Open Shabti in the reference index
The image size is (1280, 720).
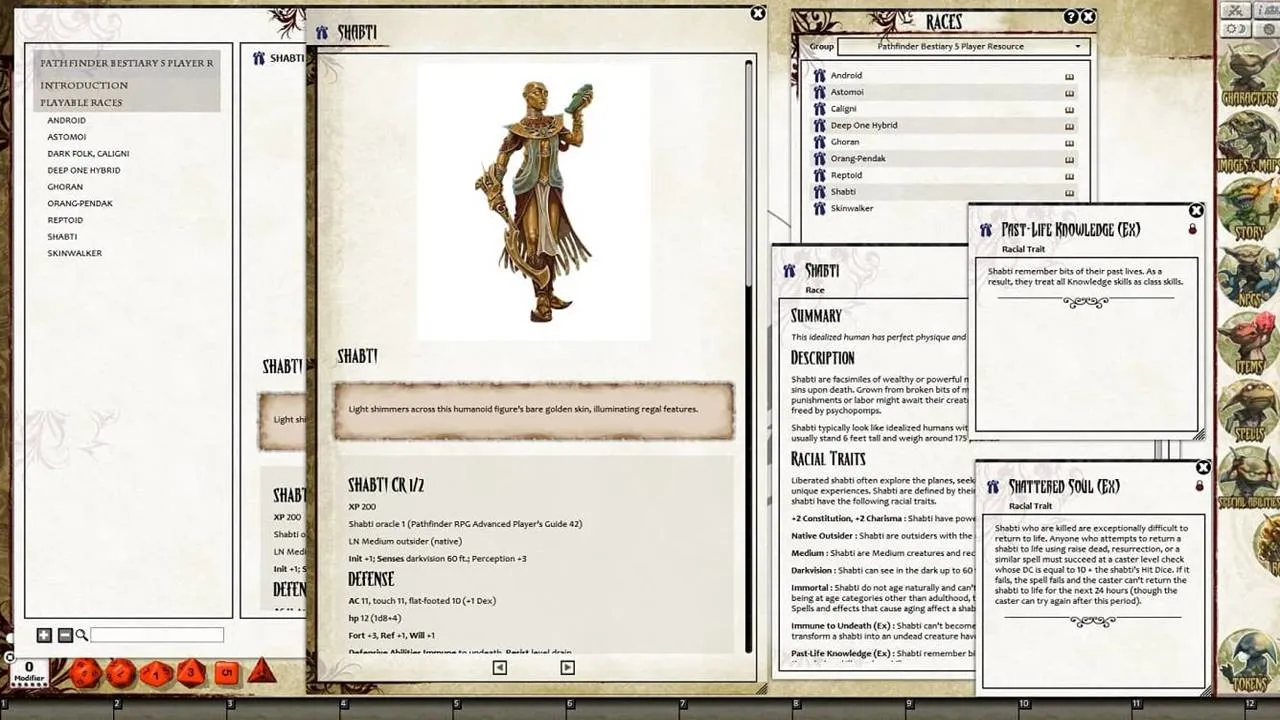pyautogui.click(x=62, y=237)
